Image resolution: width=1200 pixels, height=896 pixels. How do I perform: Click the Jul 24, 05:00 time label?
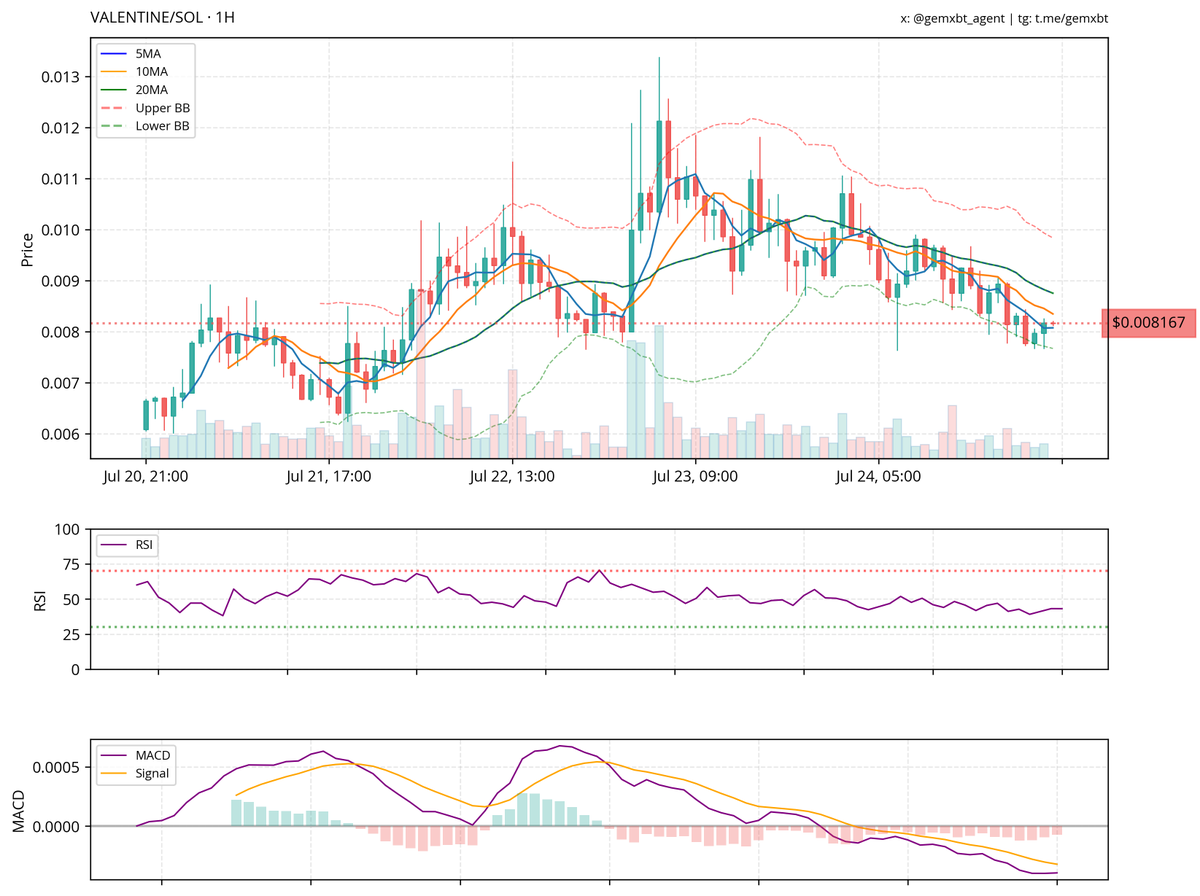[878, 477]
